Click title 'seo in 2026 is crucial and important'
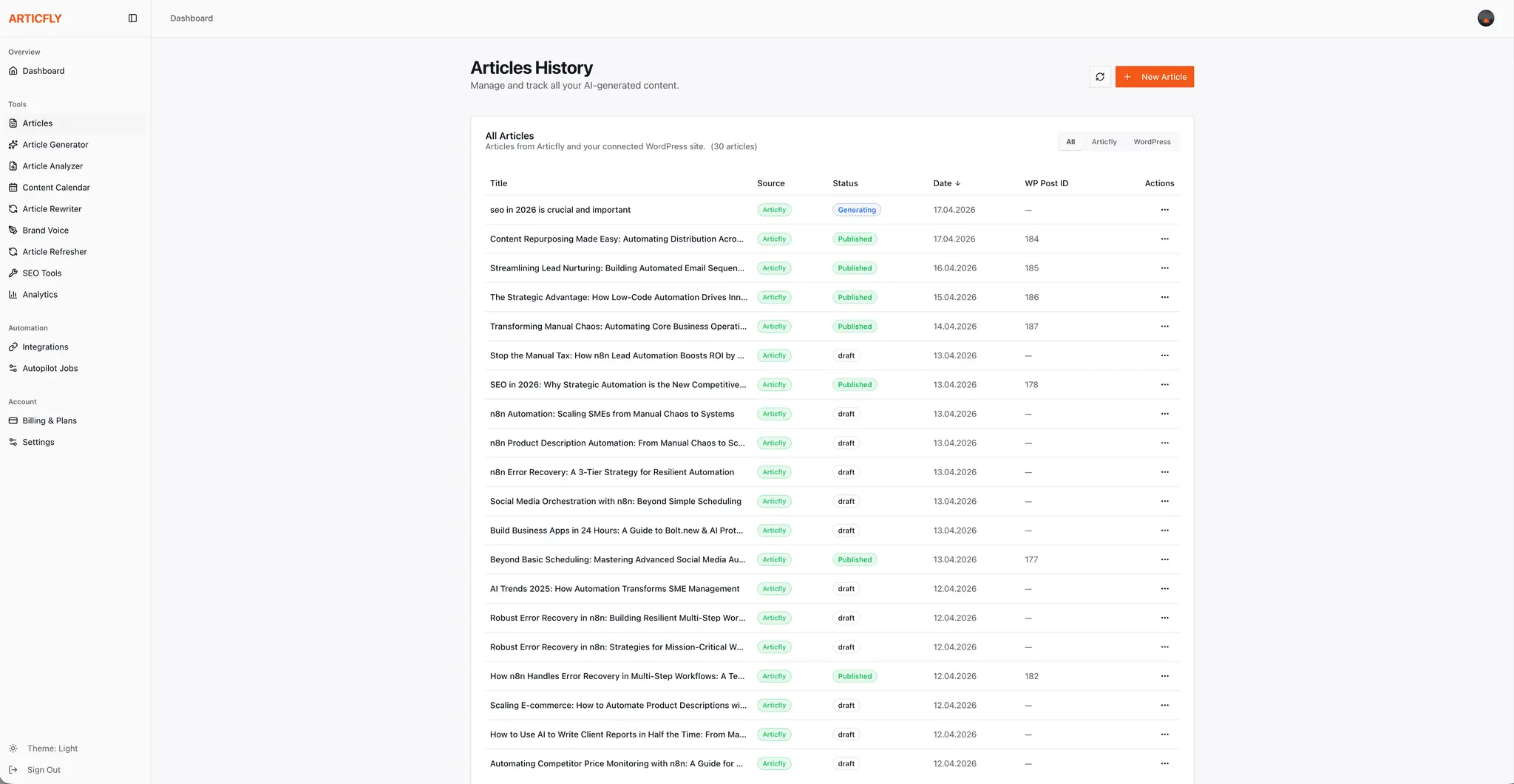1514x784 pixels. pos(560,210)
